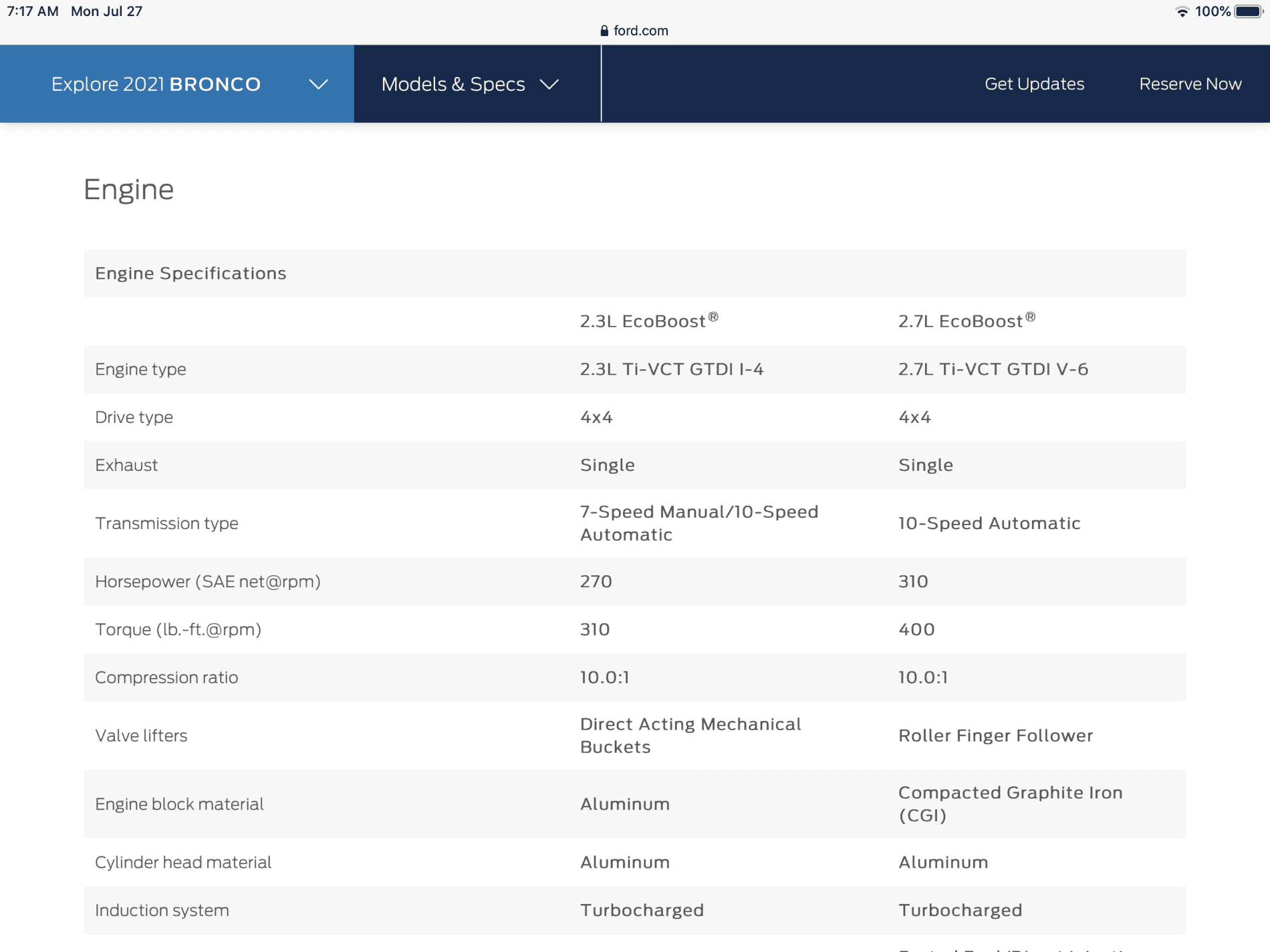Open the Models & Specs dropdown chevron
This screenshot has width=1270, height=952.
[549, 84]
